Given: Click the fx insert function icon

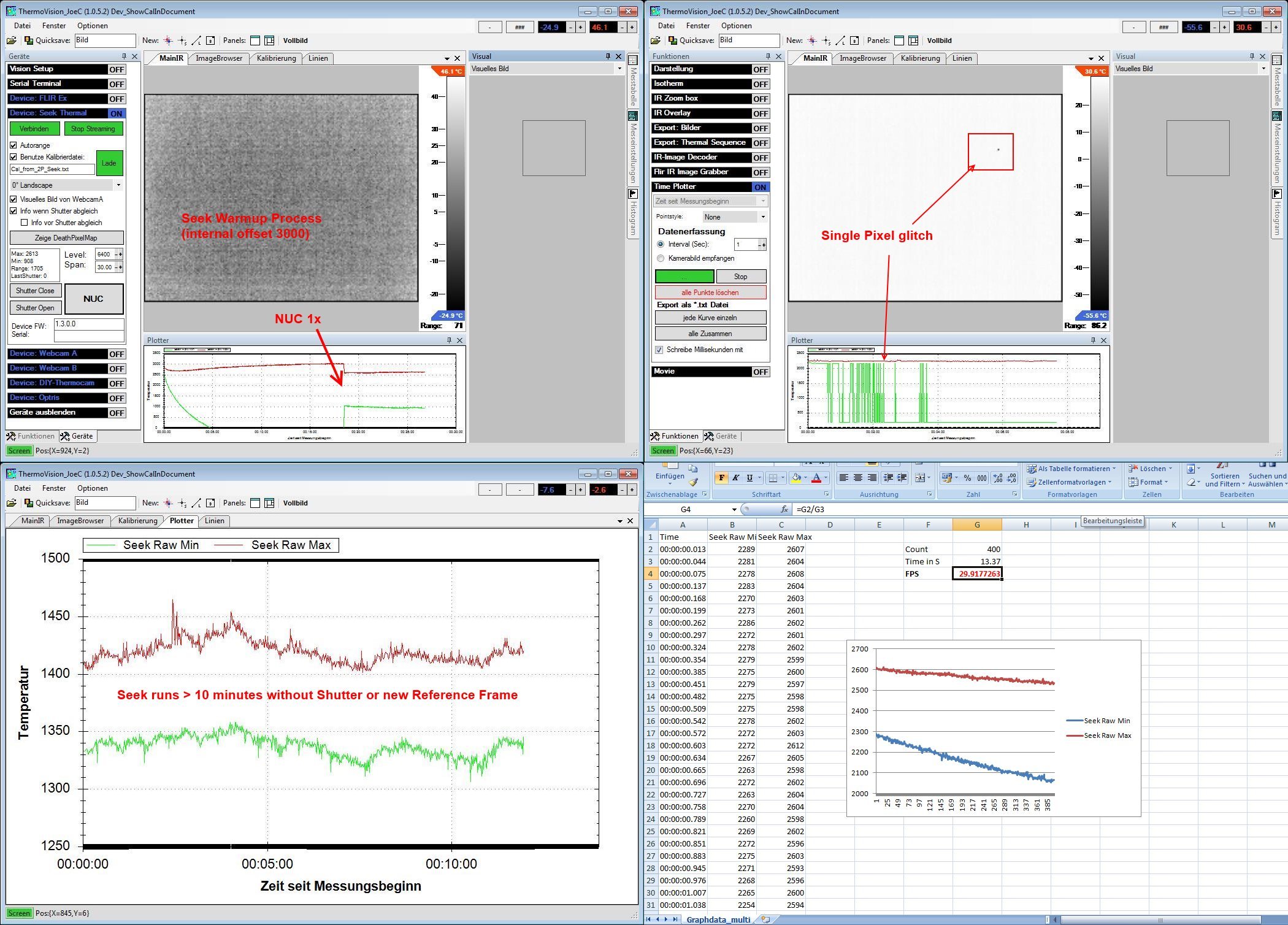Looking at the screenshot, I should pos(784,509).
